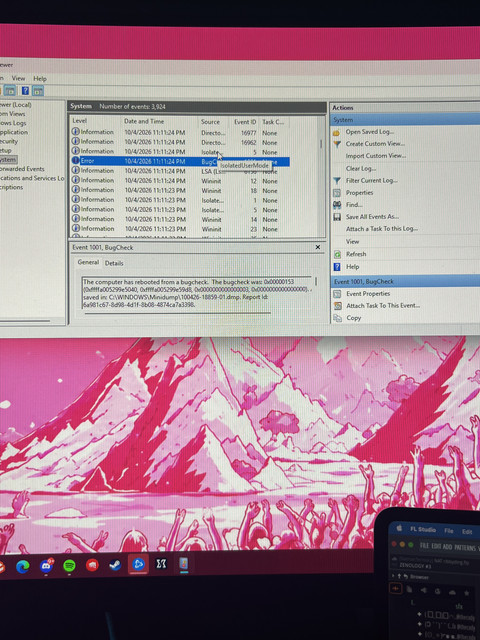Select the Wininit event ID 18 row
The width and height of the screenshot is (480, 640).
coord(180,190)
